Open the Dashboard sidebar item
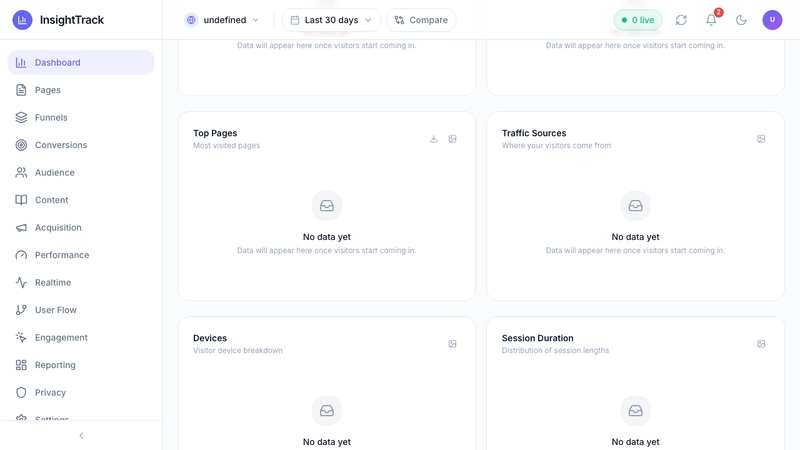Viewport: 800px width, 450px height. (x=81, y=62)
